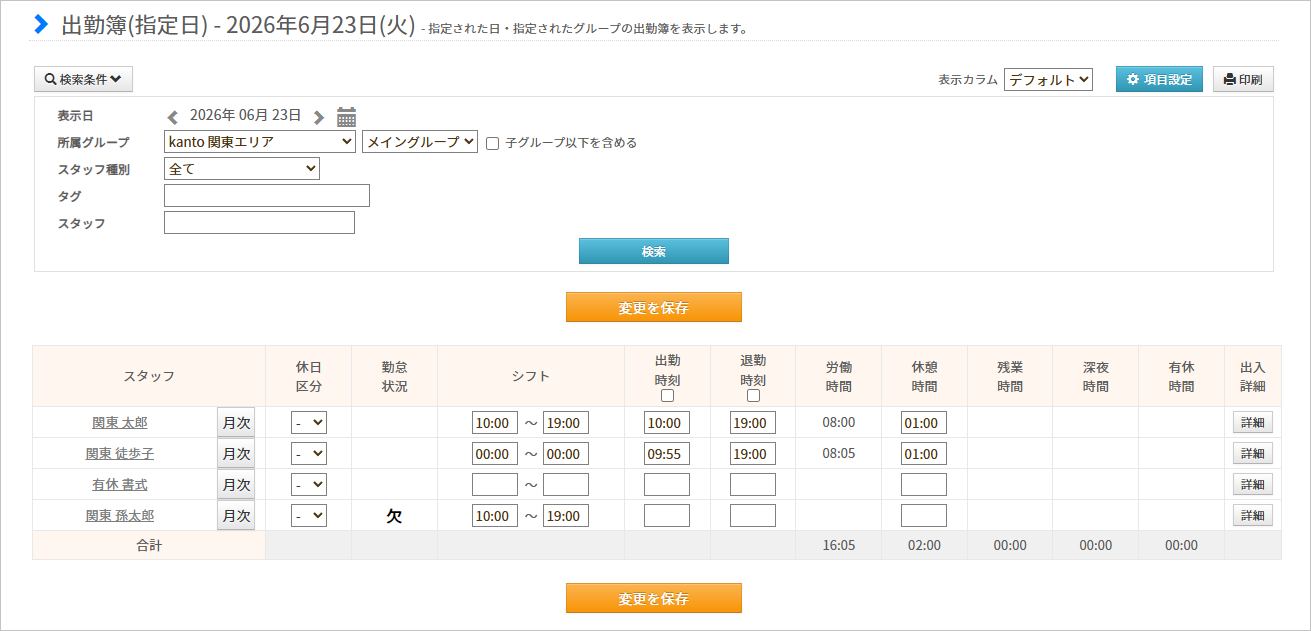The image size is (1311, 631).
Task: Open 詳細 for 関東 太郎
Action: point(1253,423)
